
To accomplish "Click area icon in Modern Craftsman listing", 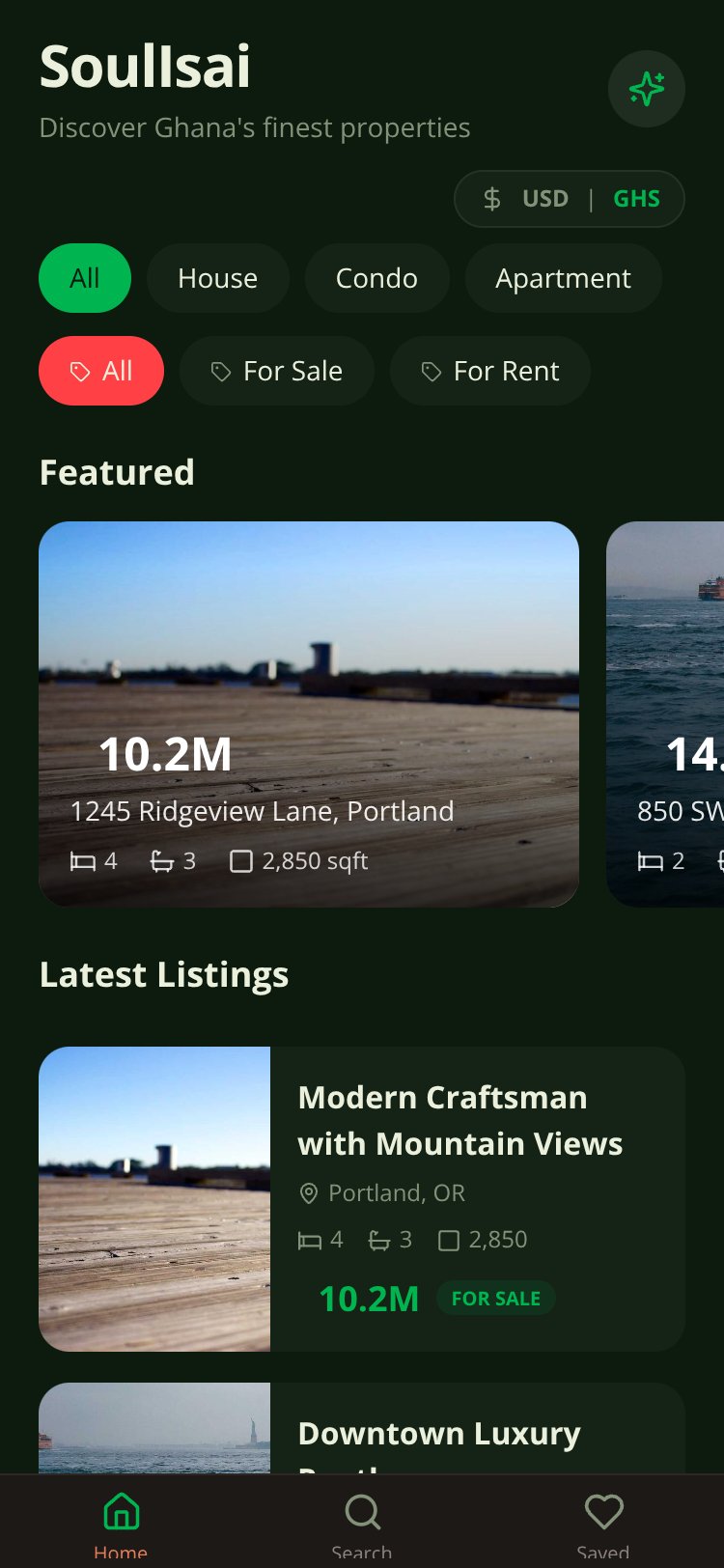I will (x=449, y=1241).
